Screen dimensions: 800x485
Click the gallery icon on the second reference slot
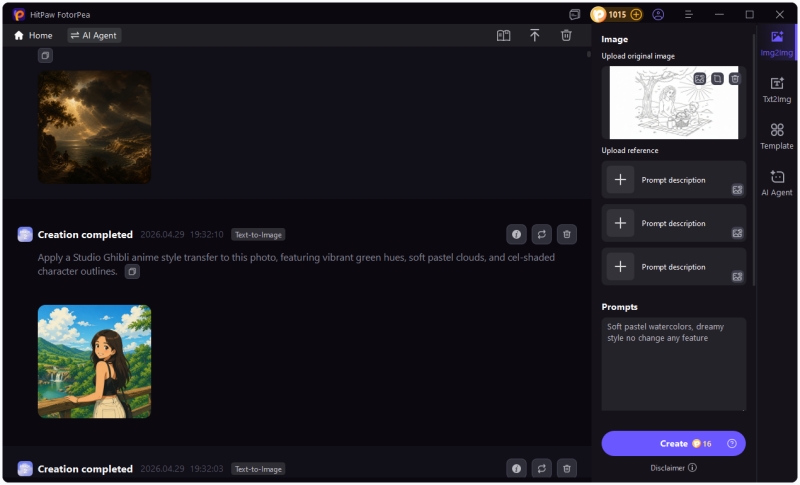737,233
